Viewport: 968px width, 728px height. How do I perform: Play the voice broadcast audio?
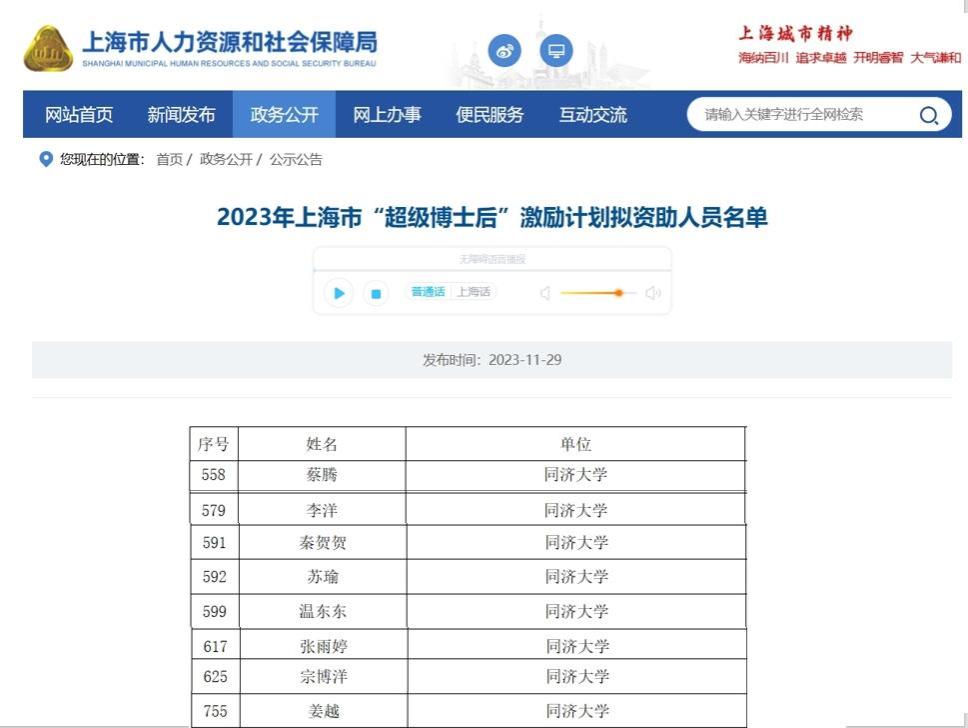[x=339, y=293]
